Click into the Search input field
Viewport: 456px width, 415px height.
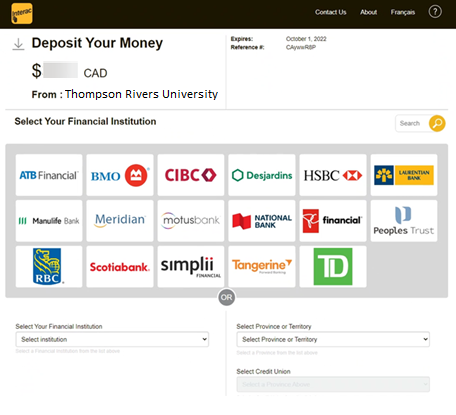pos(412,123)
